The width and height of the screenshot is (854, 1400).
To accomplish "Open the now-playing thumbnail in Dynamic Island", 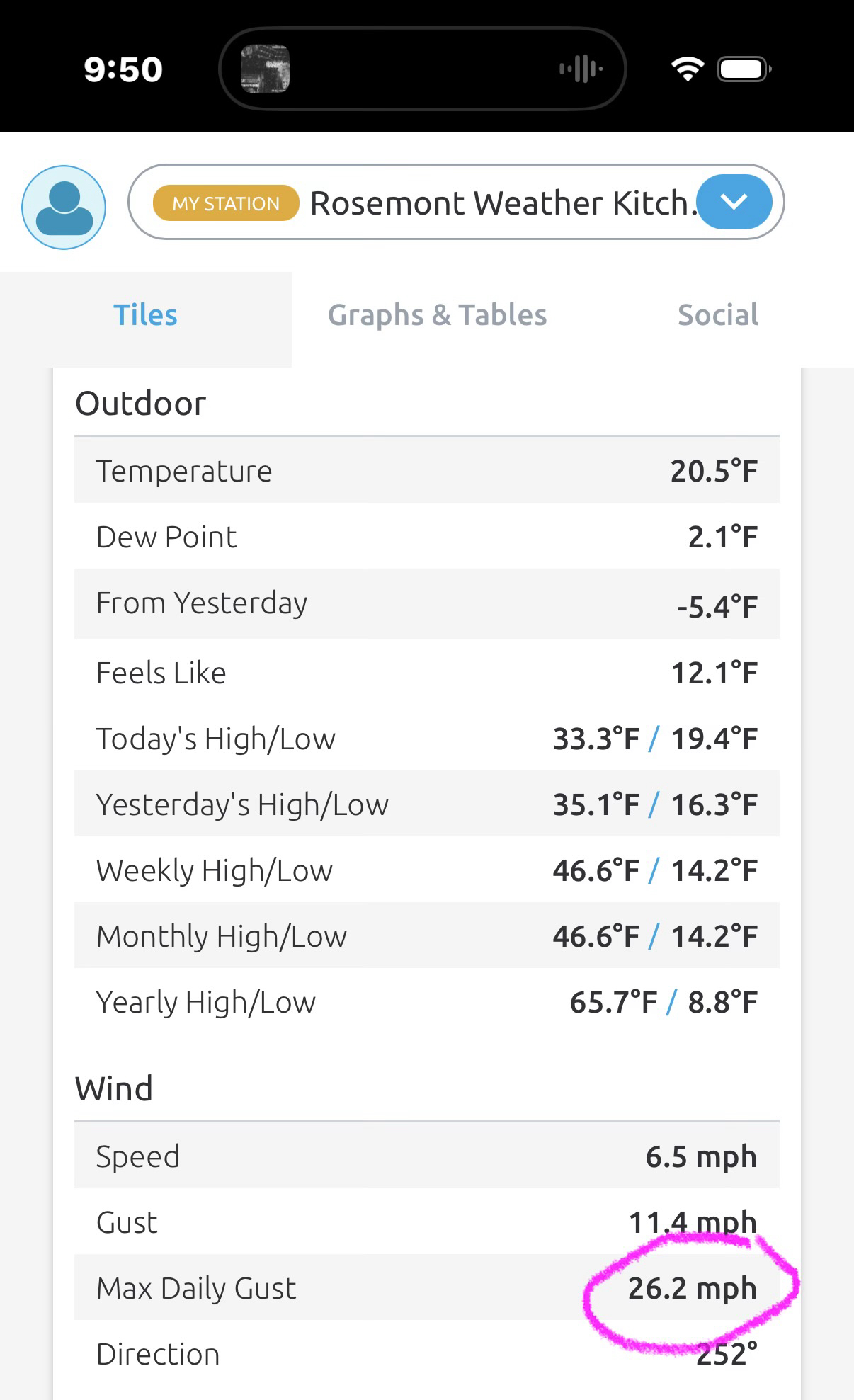I will click(x=265, y=69).
